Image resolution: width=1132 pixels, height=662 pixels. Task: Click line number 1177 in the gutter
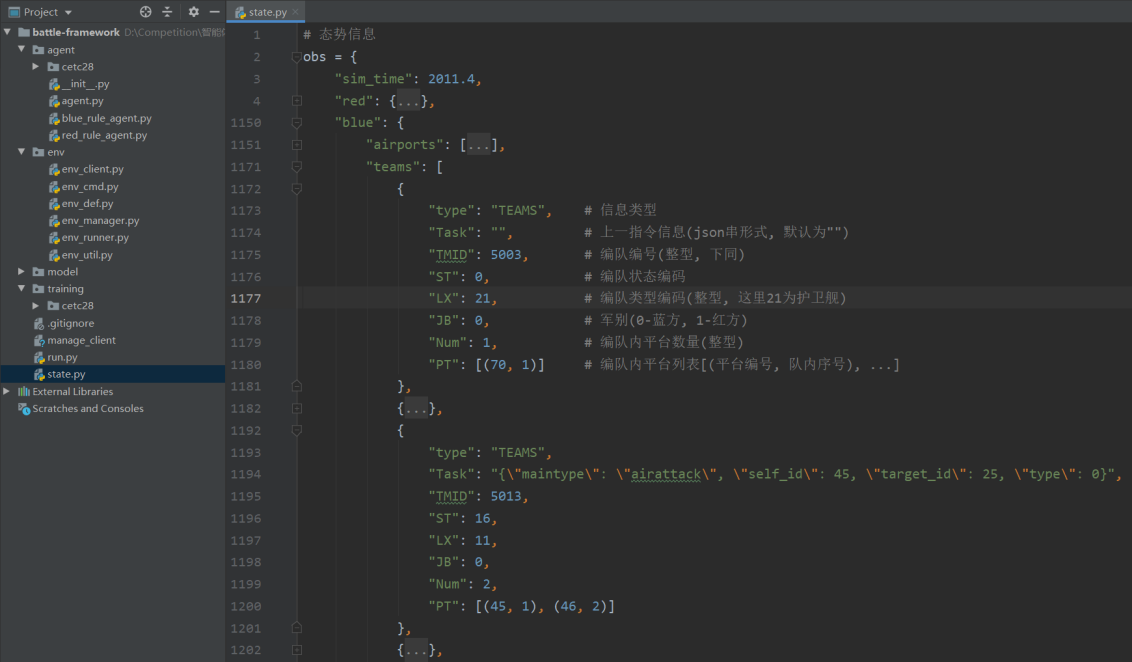(x=246, y=298)
